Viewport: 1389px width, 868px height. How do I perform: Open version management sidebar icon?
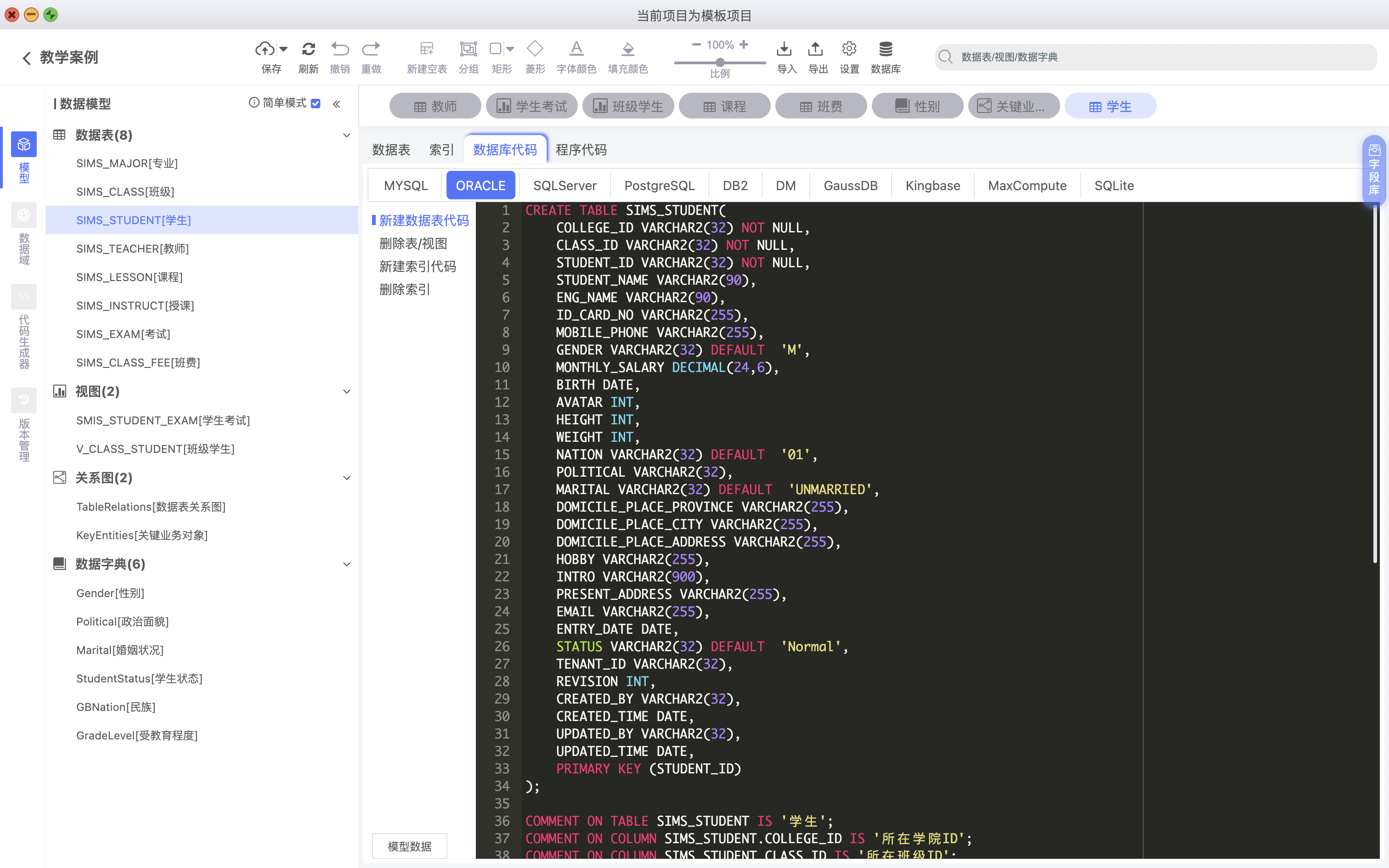(x=23, y=400)
